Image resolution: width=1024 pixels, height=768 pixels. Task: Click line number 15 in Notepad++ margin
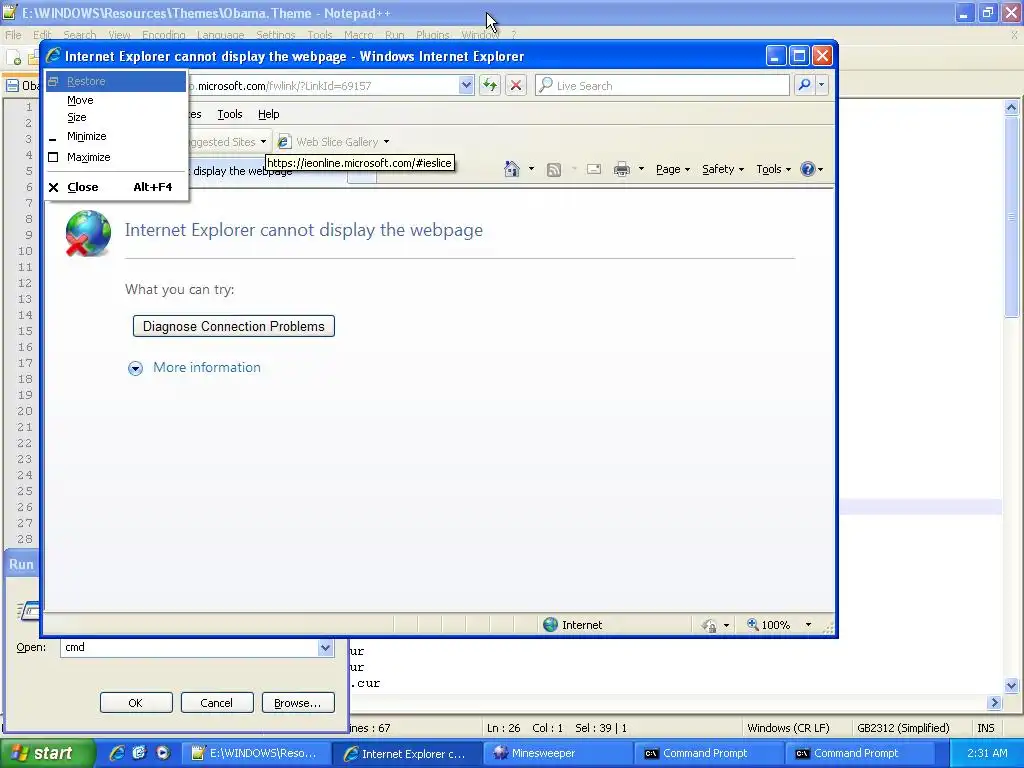click(x=25, y=331)
